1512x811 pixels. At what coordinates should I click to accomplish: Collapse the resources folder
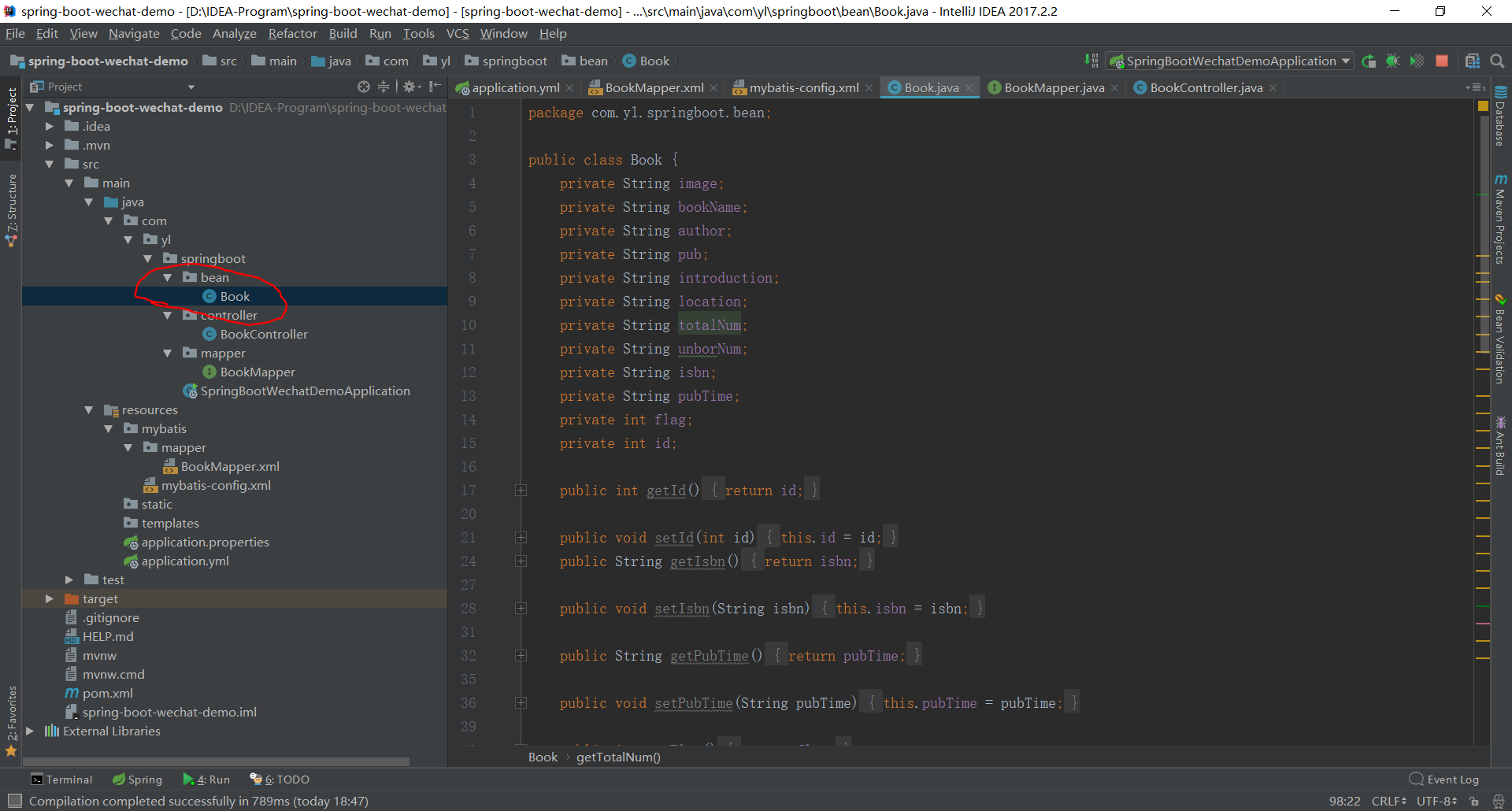point(88,410)
